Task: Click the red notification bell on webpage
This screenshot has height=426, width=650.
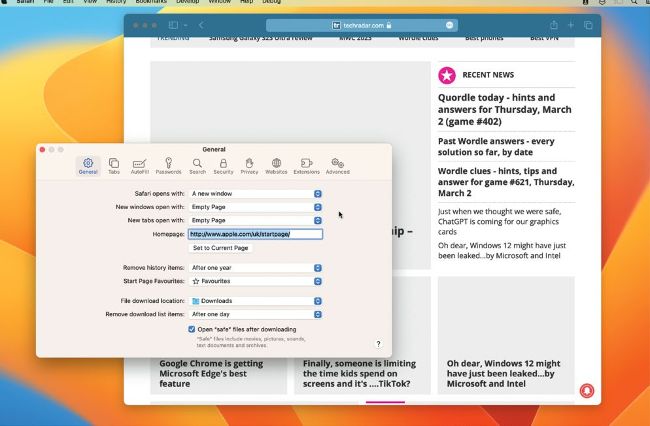Action: 587,390
